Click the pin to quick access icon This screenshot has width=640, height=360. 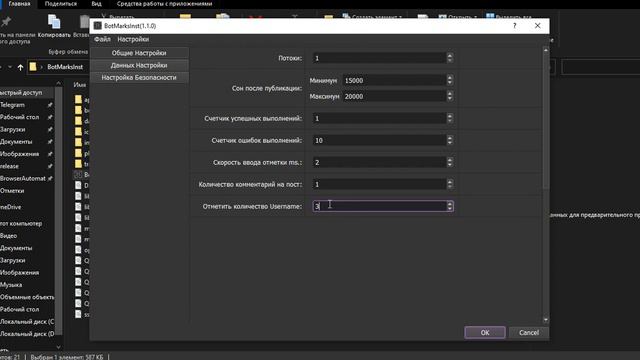point(7,21)
